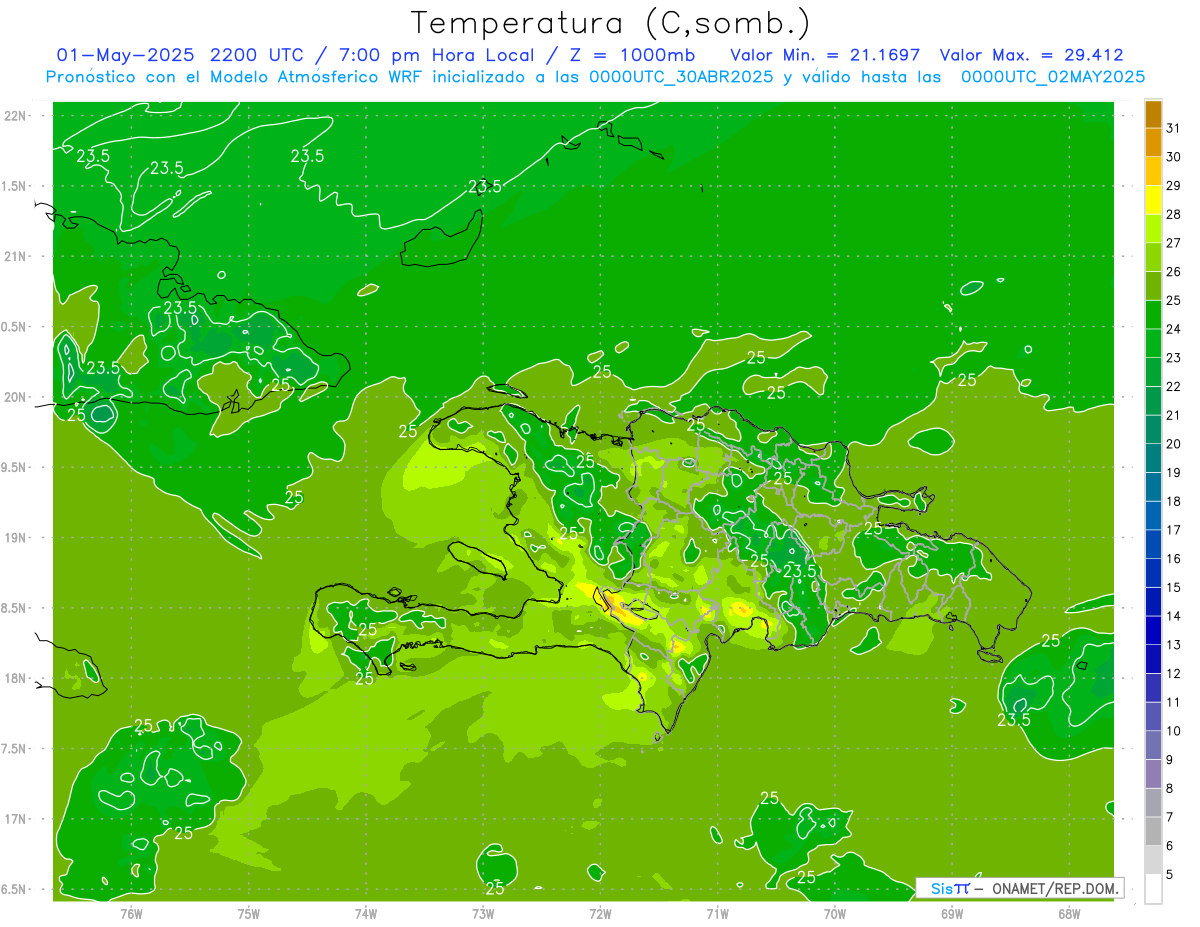The height and width of the screenshot is (927, 1200).
Task: Click the color-scale value '31'
Action: point(1174,128)
